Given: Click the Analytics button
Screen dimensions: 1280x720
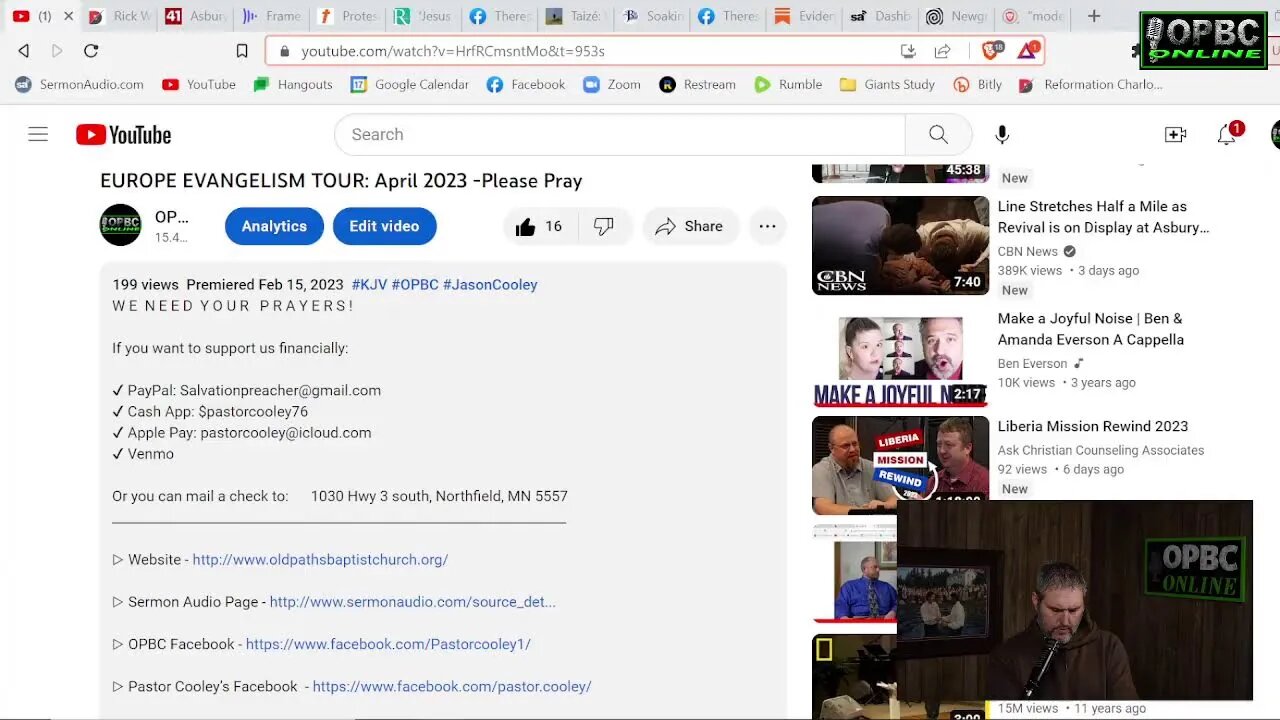Looking at the screenshot, I should pos(274,226).
